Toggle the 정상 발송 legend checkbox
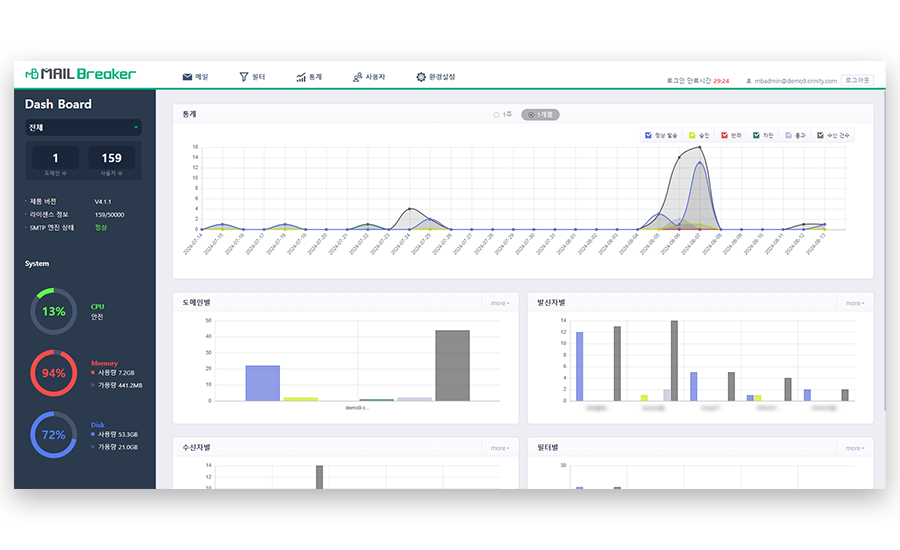Image resolution: width=900 pixels, height=550 pixels. click(648, 135)
